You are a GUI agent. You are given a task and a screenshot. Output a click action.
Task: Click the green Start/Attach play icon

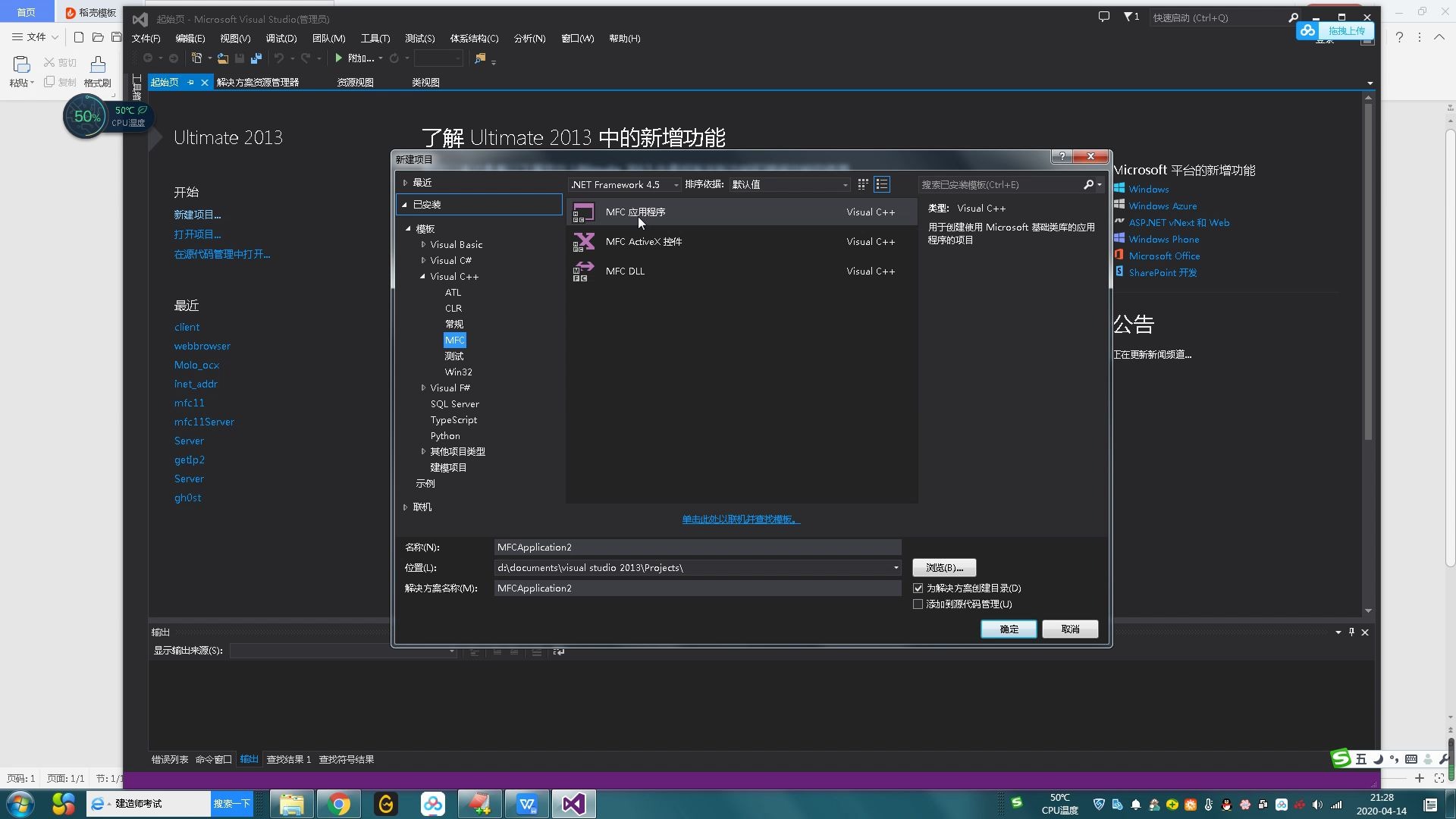(339, 58)
